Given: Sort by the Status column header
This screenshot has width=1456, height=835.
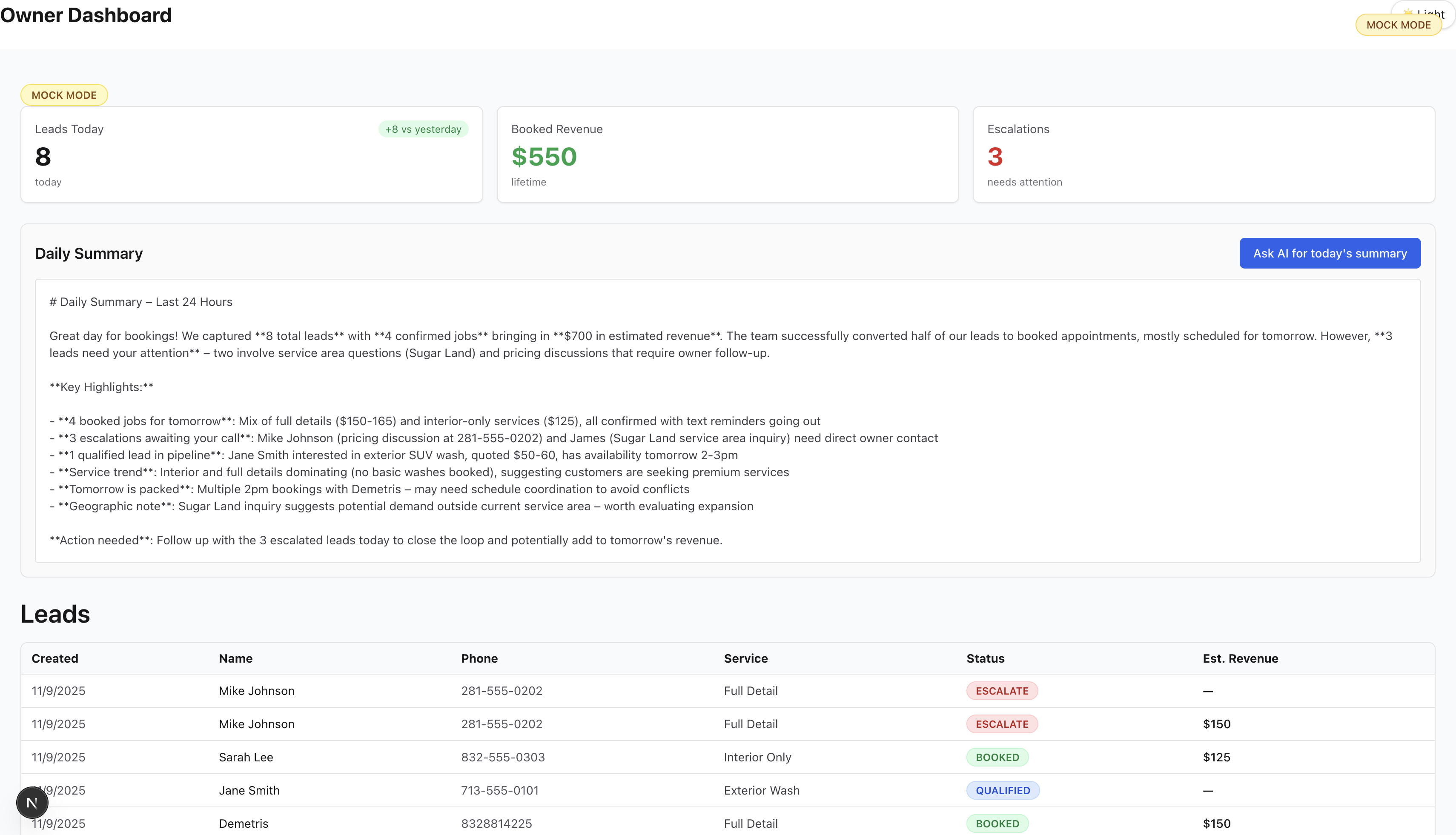Looking at the screenshot, I should [x=985, y=658].
